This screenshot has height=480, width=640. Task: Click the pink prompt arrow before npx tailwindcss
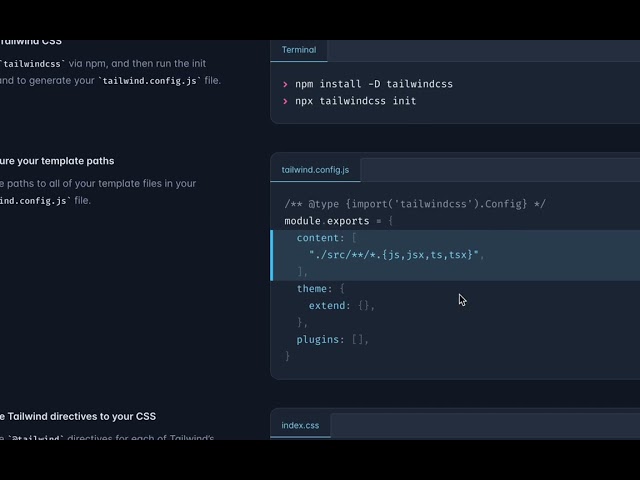[x=285, y=101]
